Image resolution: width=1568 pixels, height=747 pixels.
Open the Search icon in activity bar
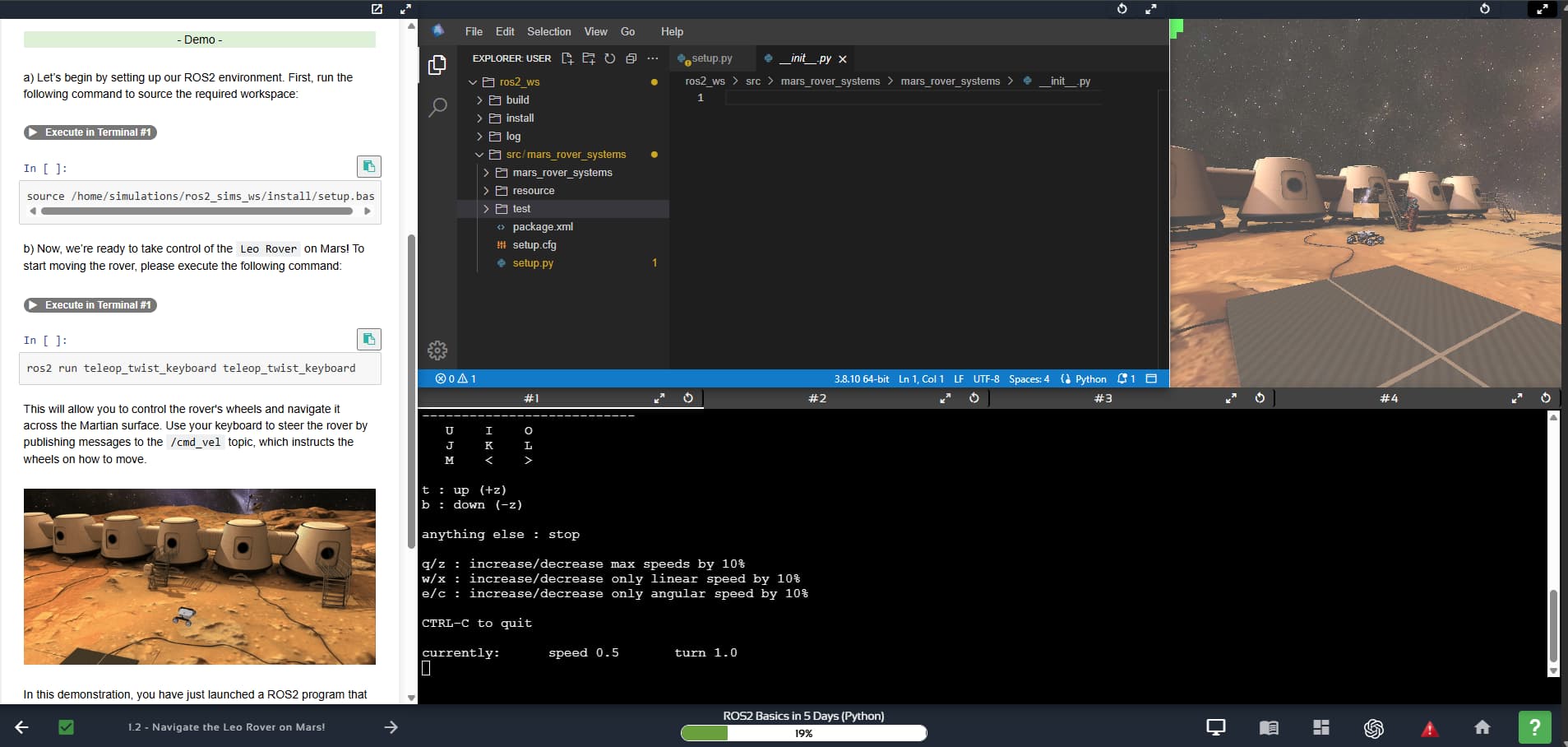pyautogui.click(x=437, y=107)
